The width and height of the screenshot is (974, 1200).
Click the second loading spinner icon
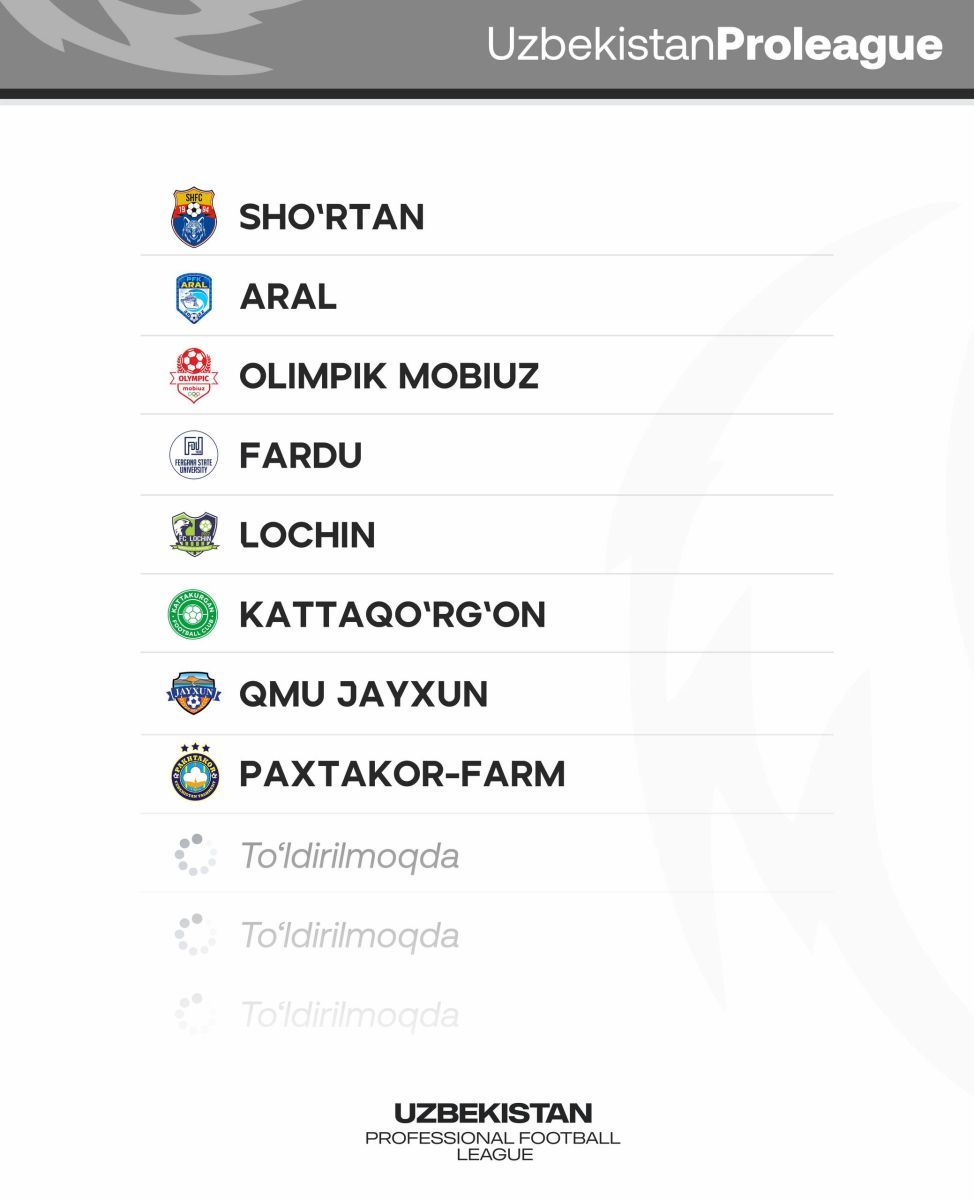click(195, 935)
